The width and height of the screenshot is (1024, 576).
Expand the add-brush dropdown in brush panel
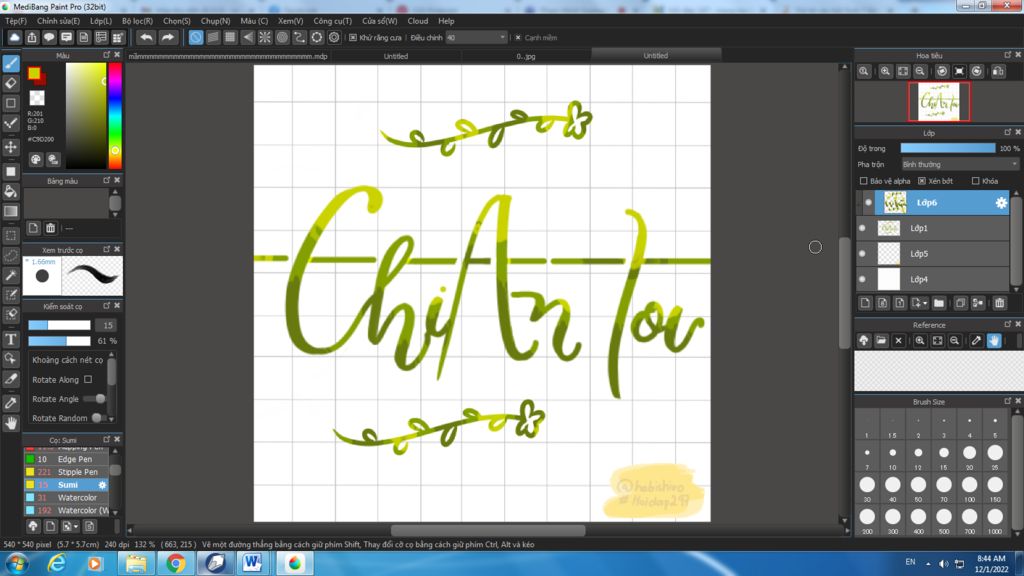(76, 526)
